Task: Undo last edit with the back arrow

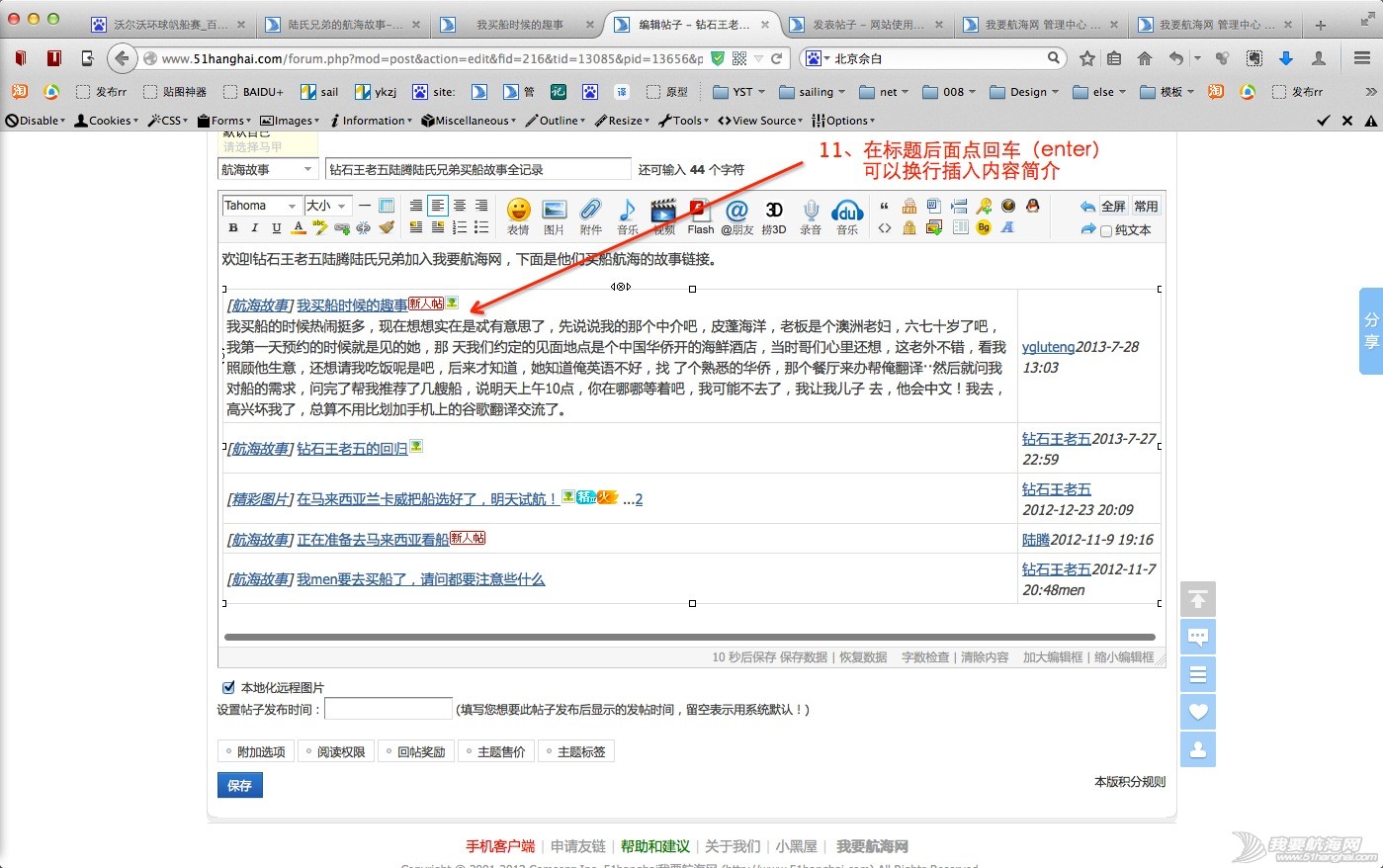Action: [x=1087, y=207]
